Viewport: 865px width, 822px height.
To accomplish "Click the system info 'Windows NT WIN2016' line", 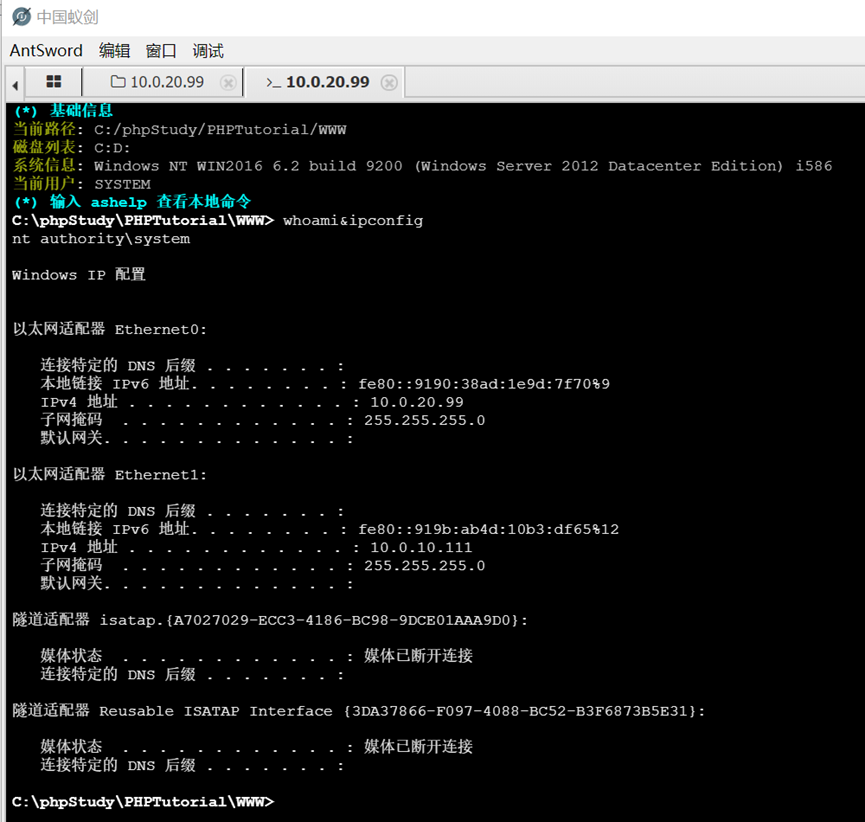I will [422, 166].
